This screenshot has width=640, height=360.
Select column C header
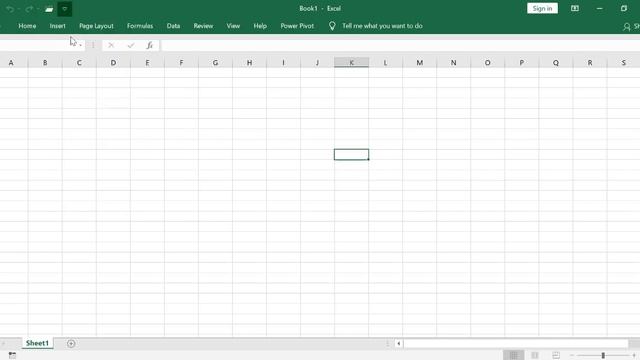click(x=79, y=62)
